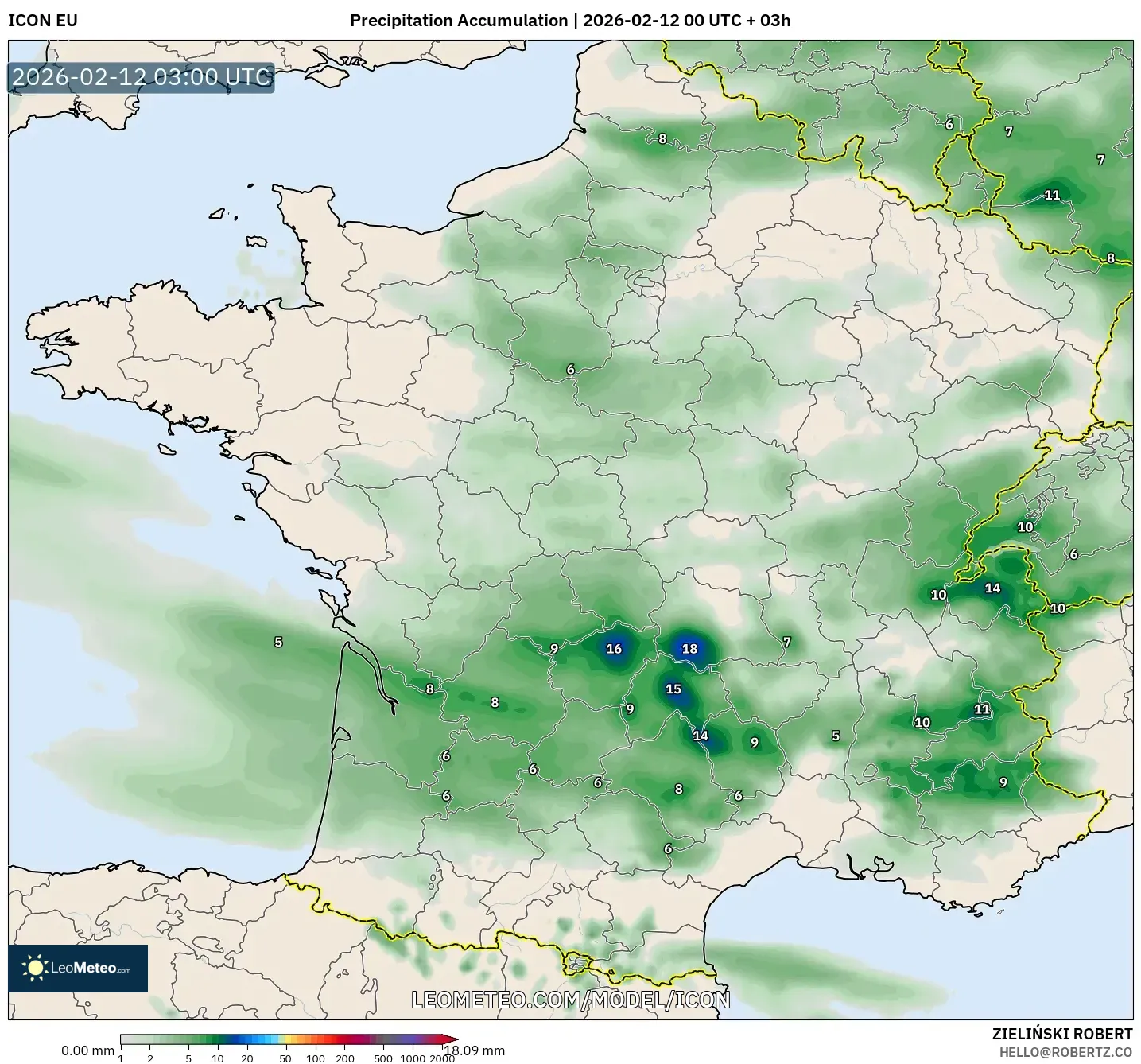Click the 11 mm marker in the northeast
Screen dimensions: 1141x1064
pos(1051,193)
